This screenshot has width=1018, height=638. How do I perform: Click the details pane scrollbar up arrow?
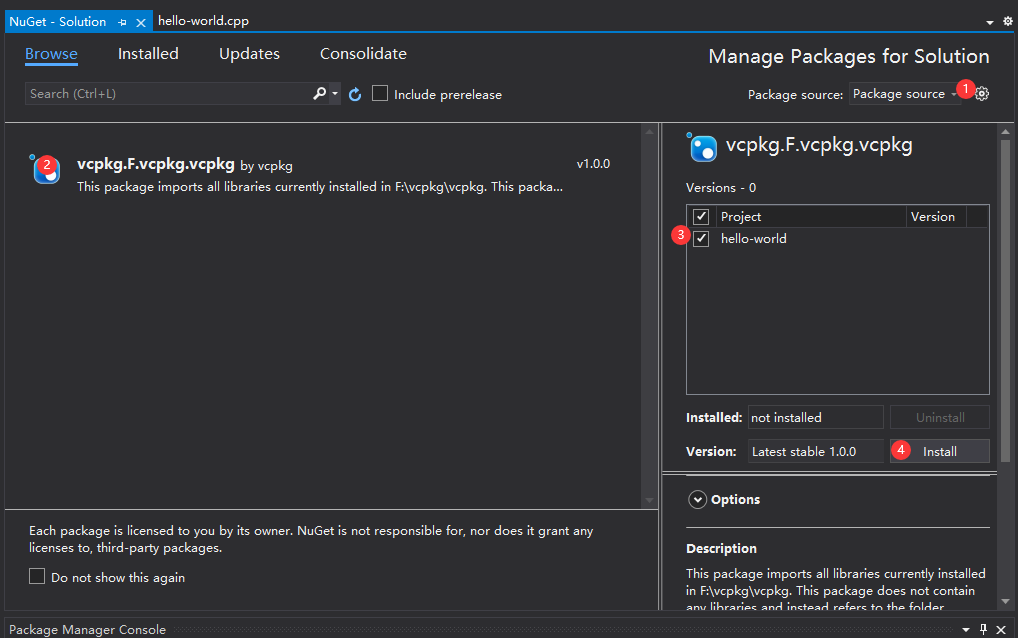[1005, 132]
